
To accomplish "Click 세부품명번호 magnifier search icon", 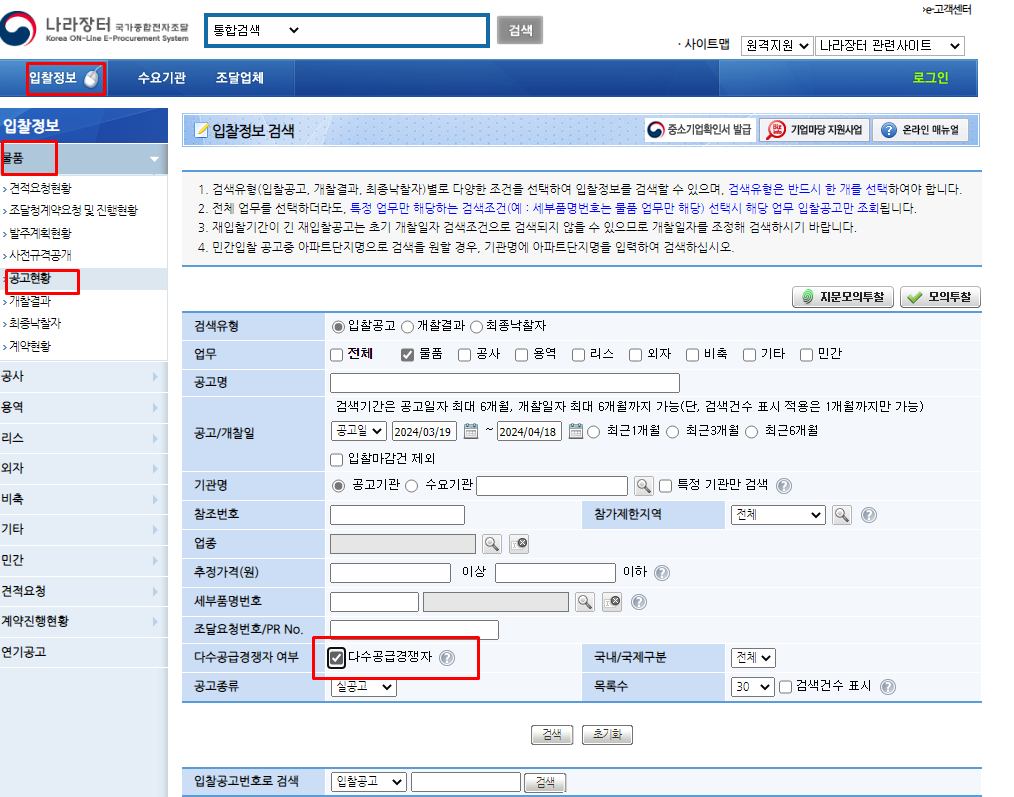I will 585,602.
